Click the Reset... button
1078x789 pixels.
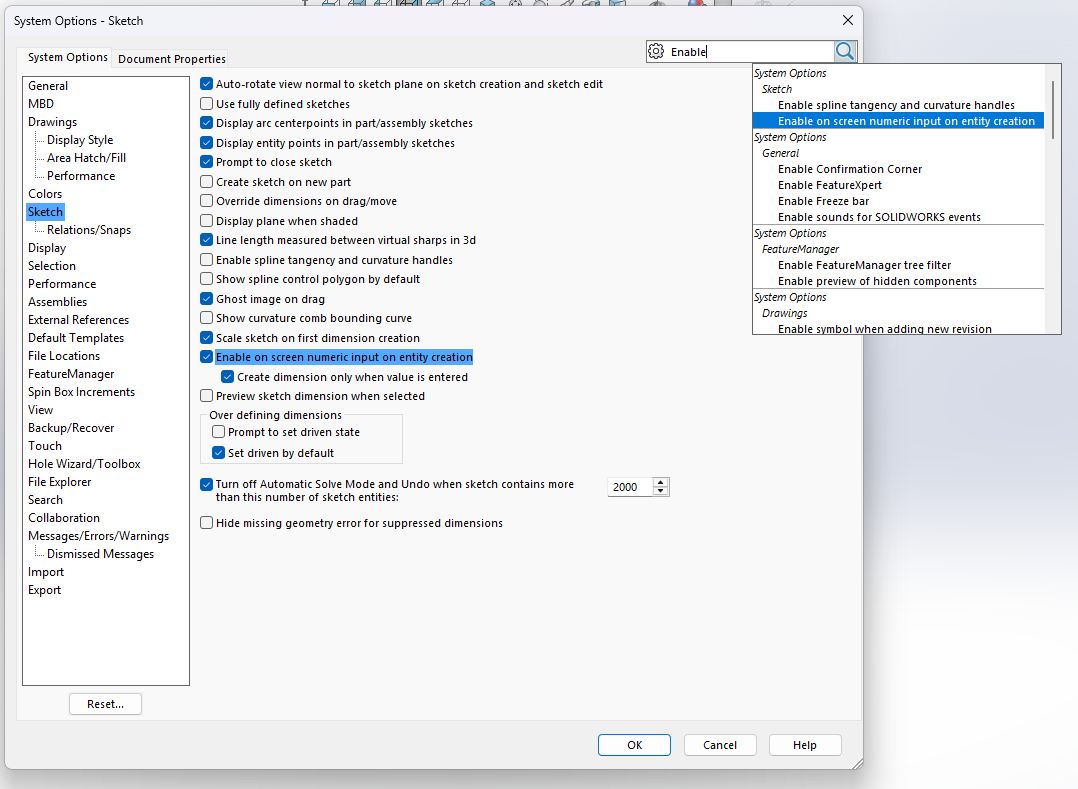pos(105,704)
